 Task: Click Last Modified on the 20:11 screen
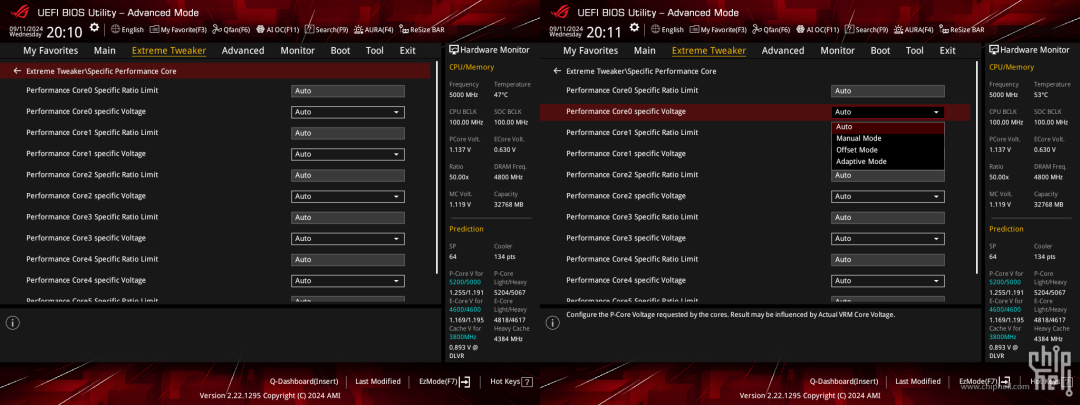click(918, 382)
